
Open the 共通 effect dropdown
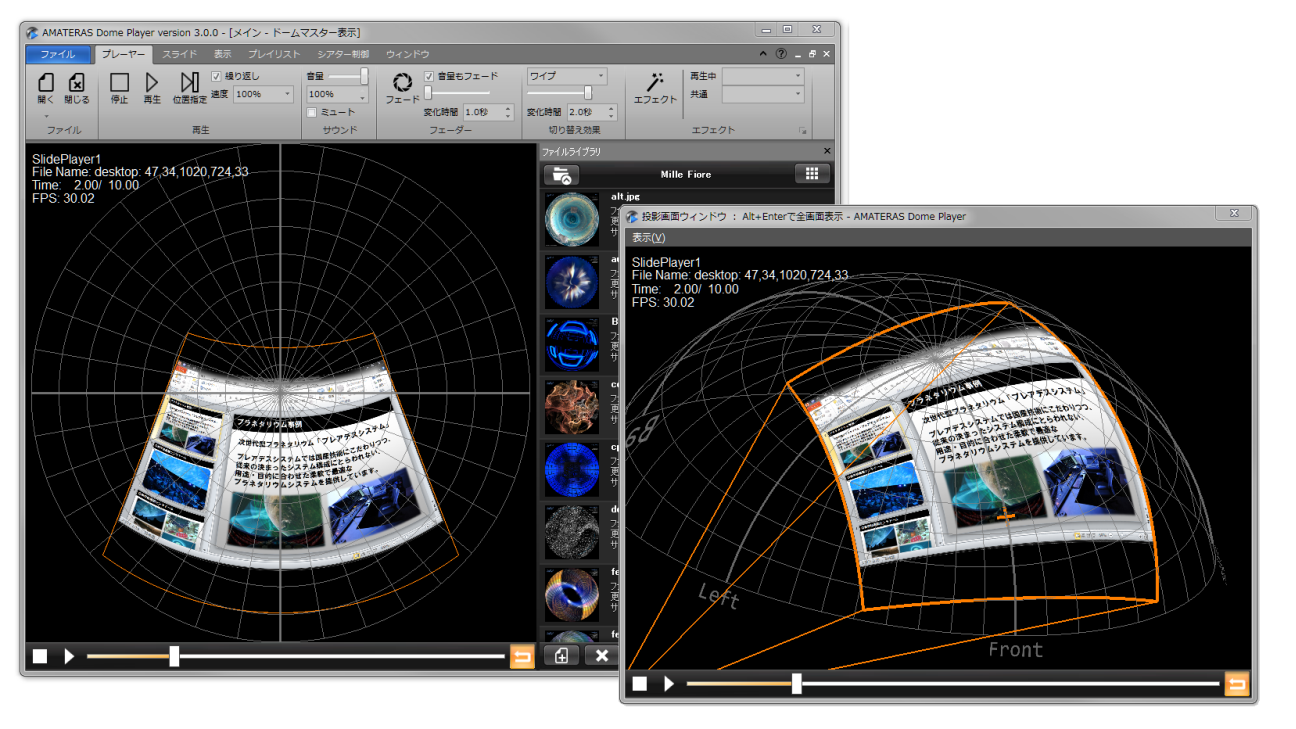763,94
